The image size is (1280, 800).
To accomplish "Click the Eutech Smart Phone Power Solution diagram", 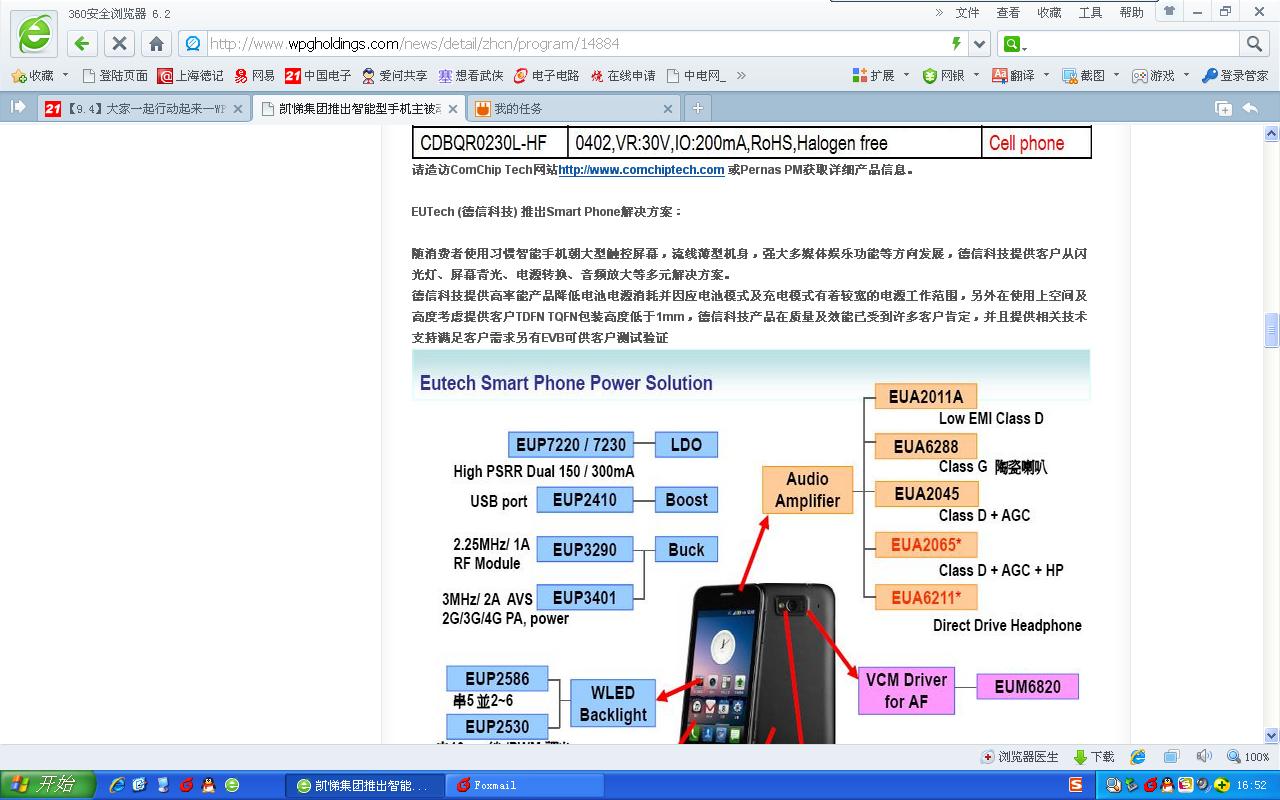I will pyautogui.click(x=751, y=547).
